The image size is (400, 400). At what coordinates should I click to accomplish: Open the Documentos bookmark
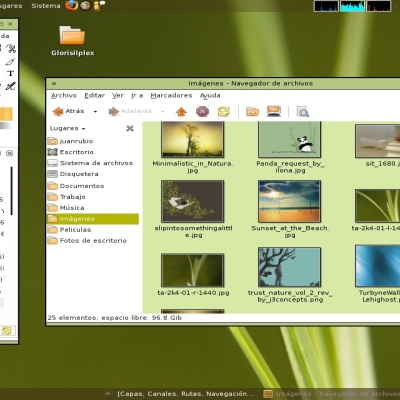(x=93, y=186)
